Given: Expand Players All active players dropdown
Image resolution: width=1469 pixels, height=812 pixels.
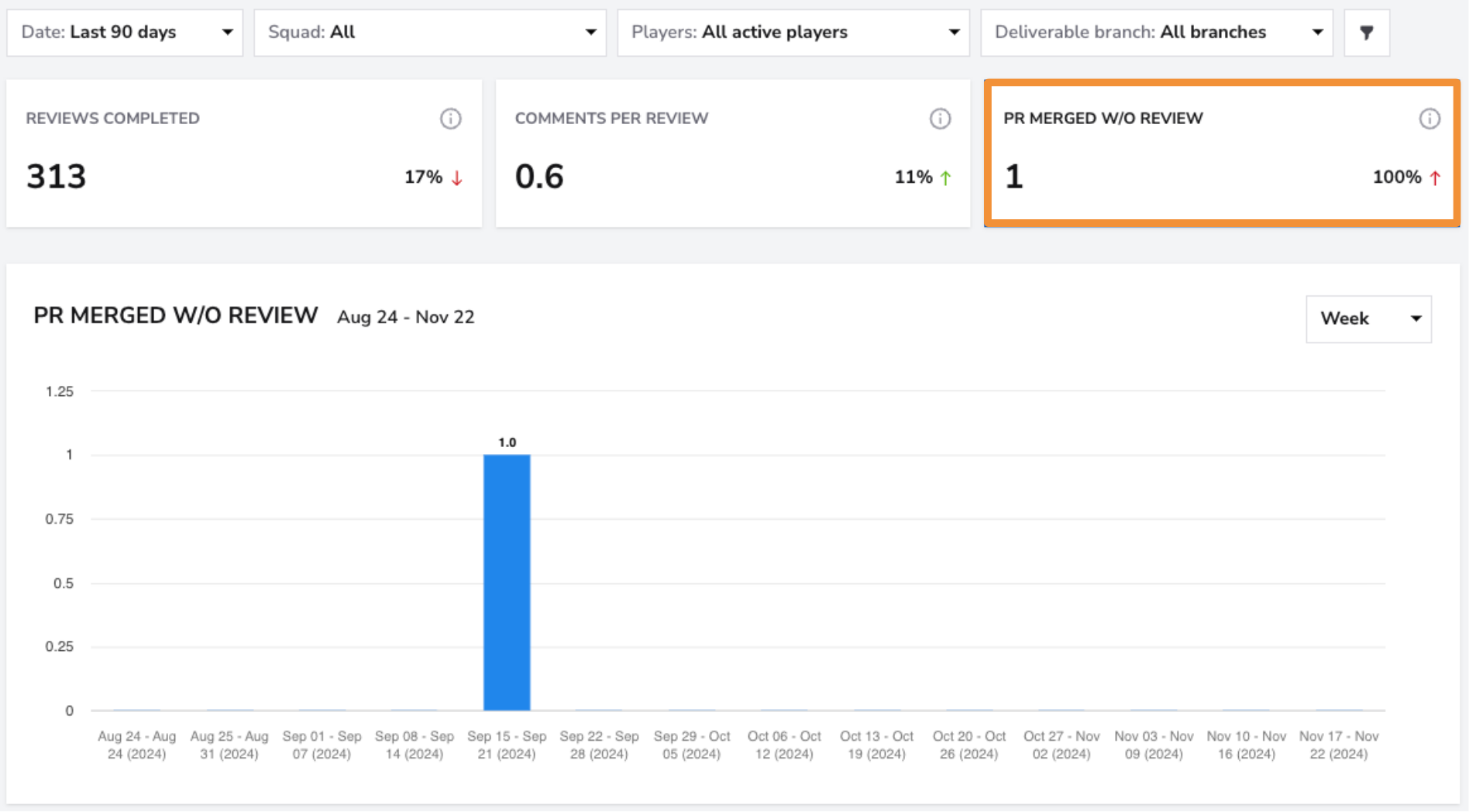Looking at the screenshot, I should (793, 33).
